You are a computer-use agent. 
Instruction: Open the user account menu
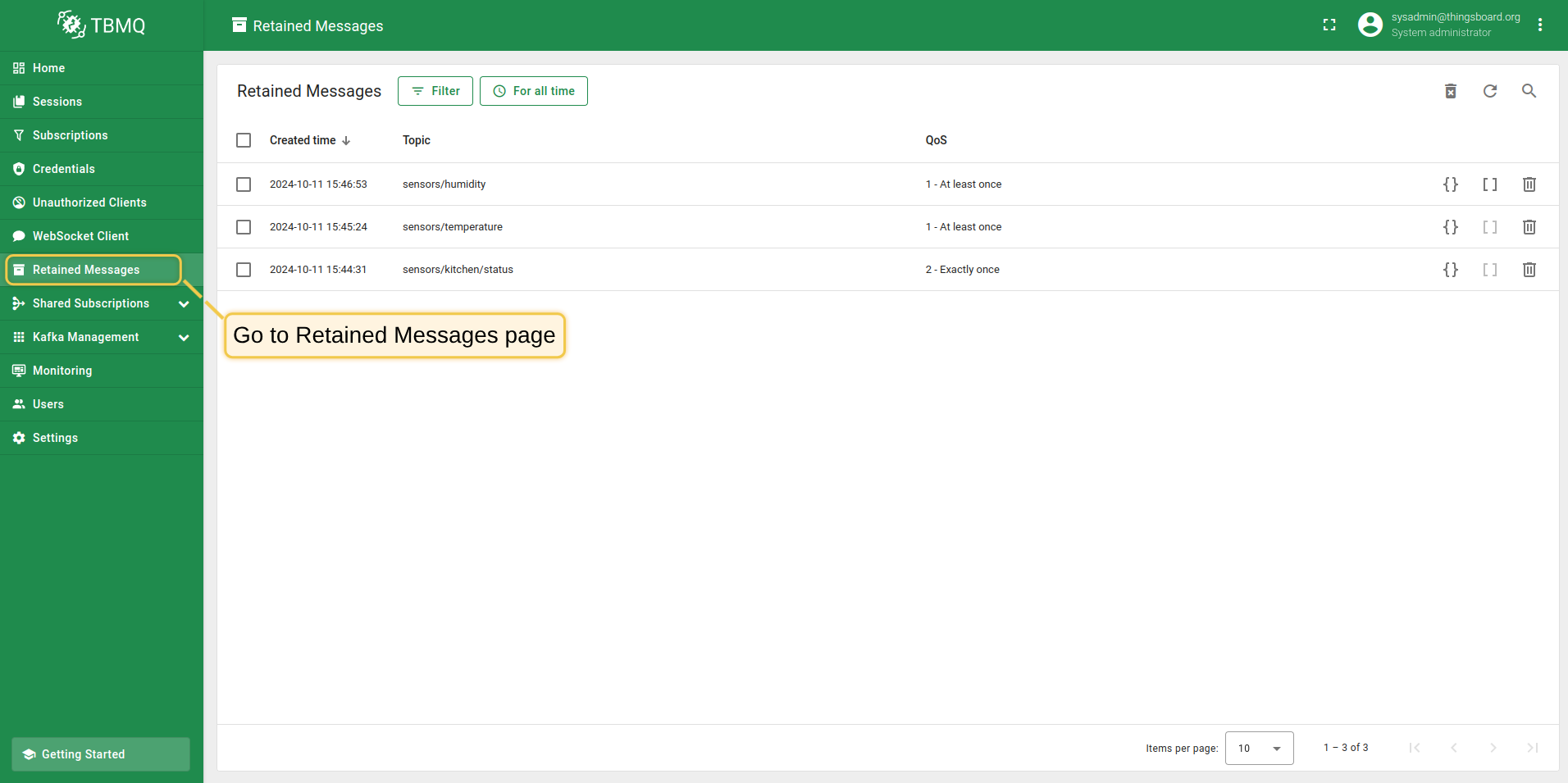point(1370,25)
